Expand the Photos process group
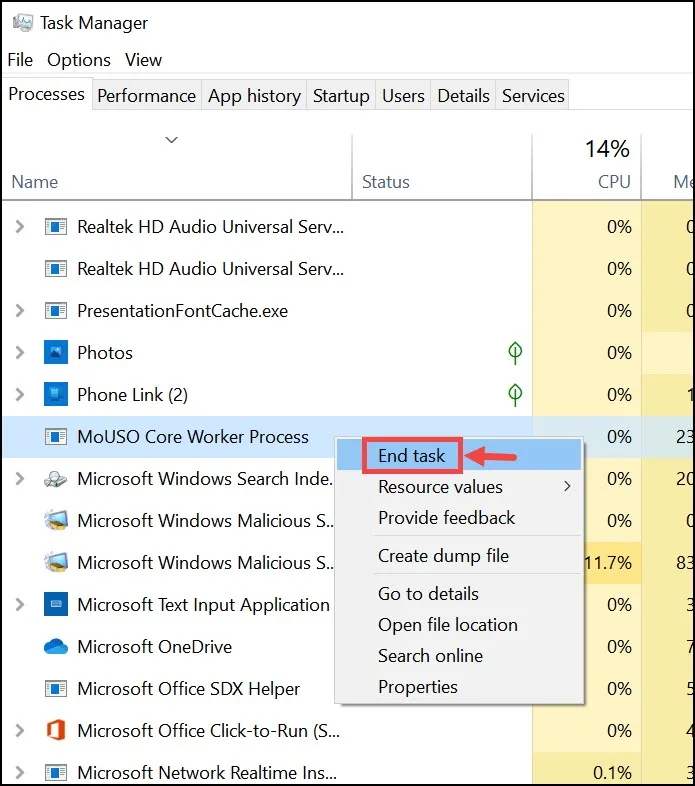The height and width of the screenshot is (786, 695). click(x=20, y=353)
